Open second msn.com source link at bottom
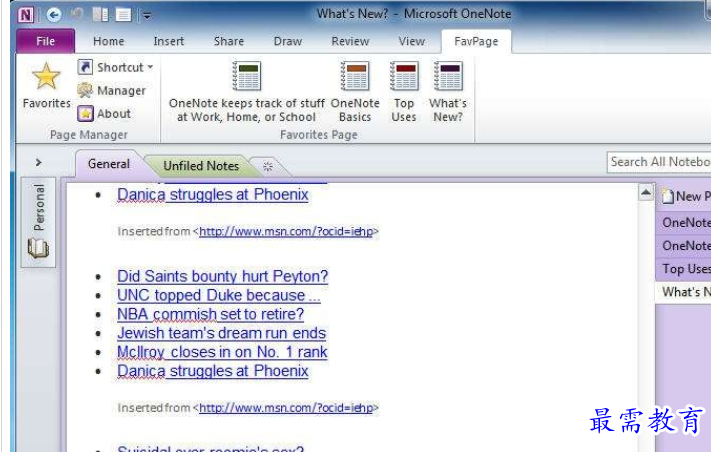The image size is (711, 452). [x=286, y=408]
